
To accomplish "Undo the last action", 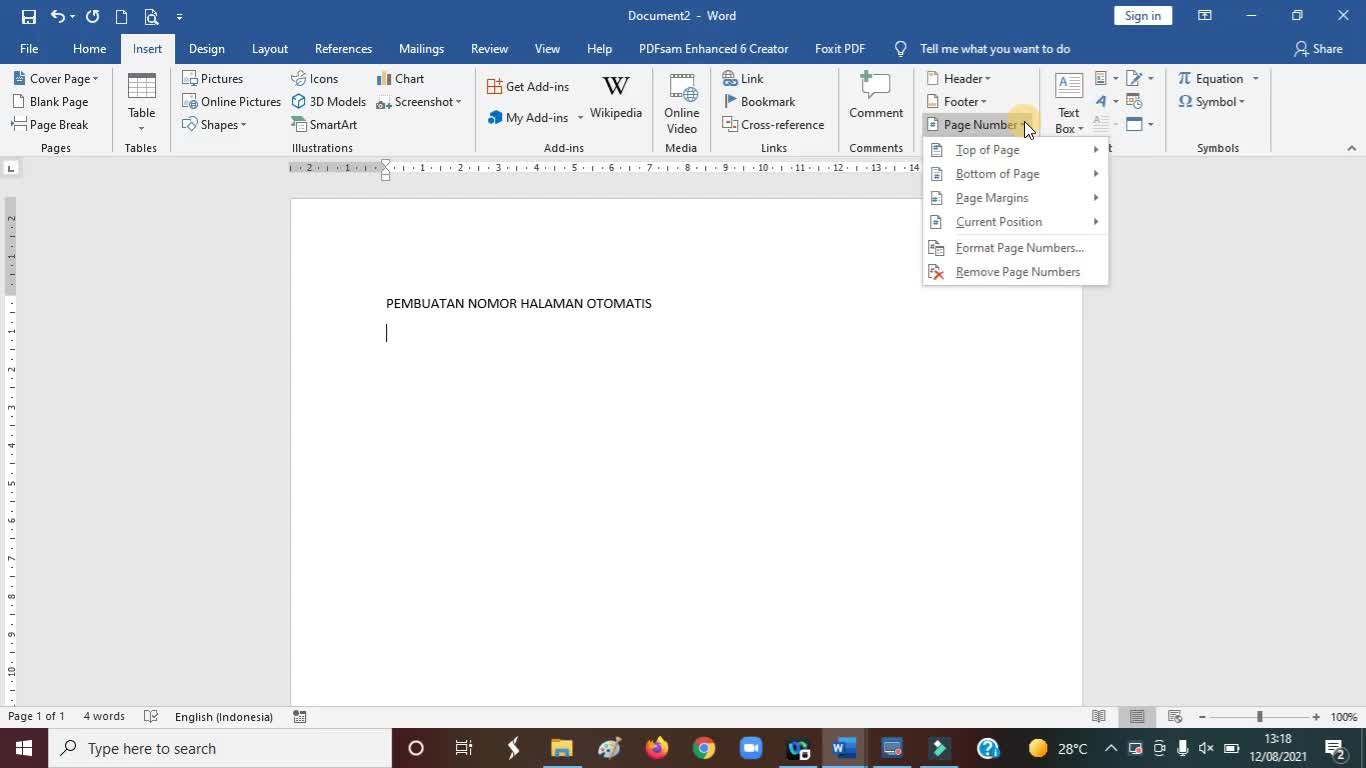I will pos(58,16).
